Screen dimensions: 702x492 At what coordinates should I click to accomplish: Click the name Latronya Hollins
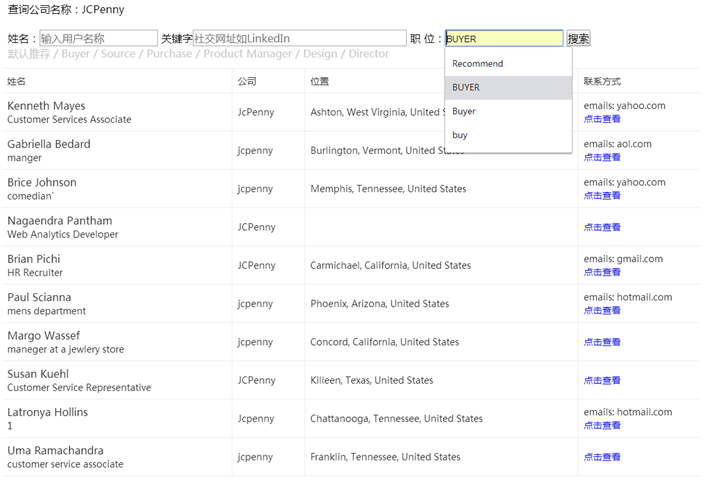point(47,412)
